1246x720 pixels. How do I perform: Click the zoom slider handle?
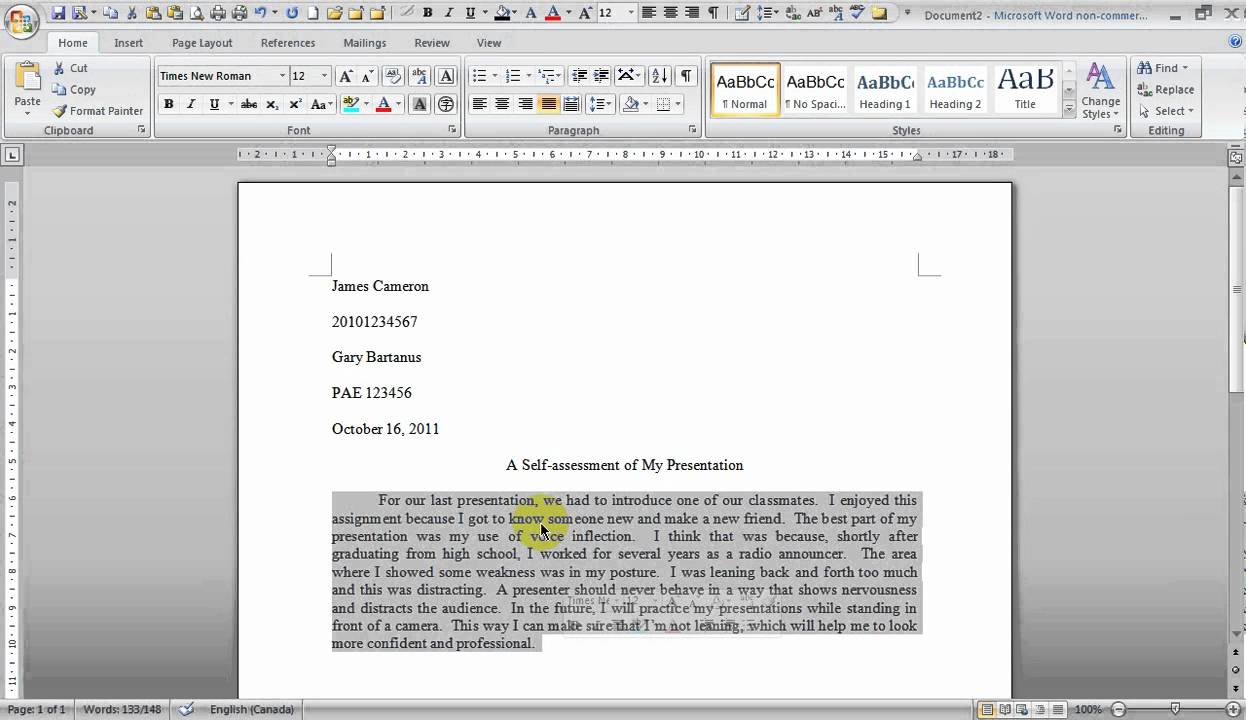(x=1176, y=709)
